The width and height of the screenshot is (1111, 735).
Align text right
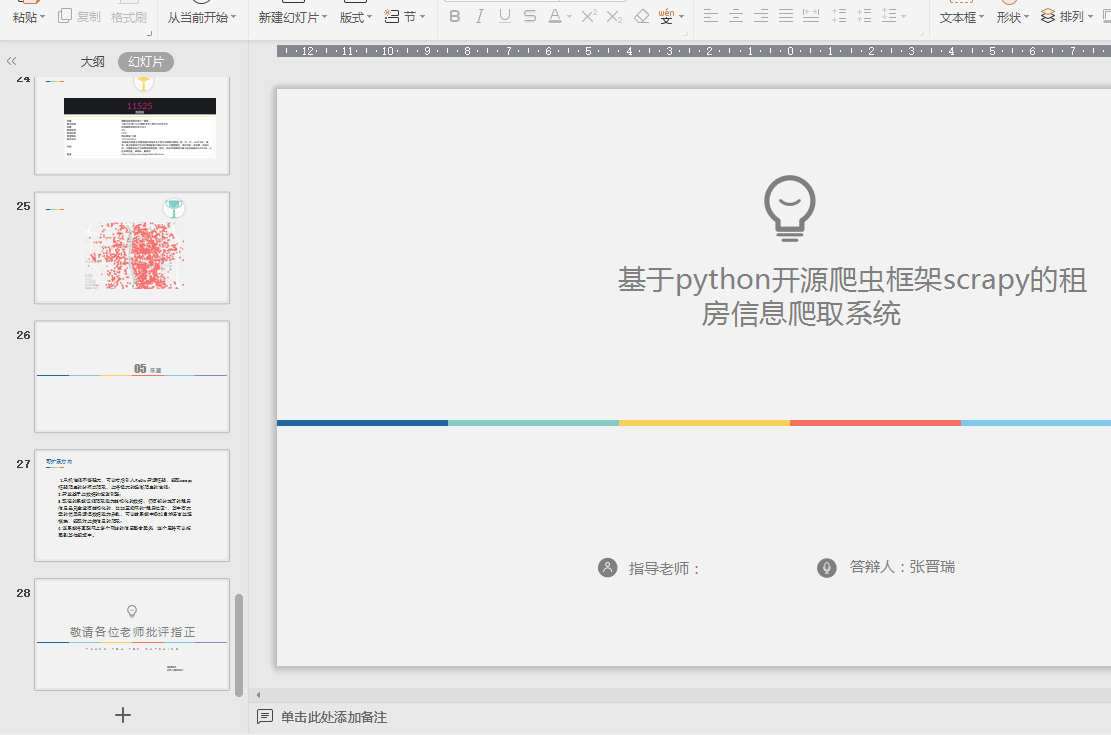[761, 16]
